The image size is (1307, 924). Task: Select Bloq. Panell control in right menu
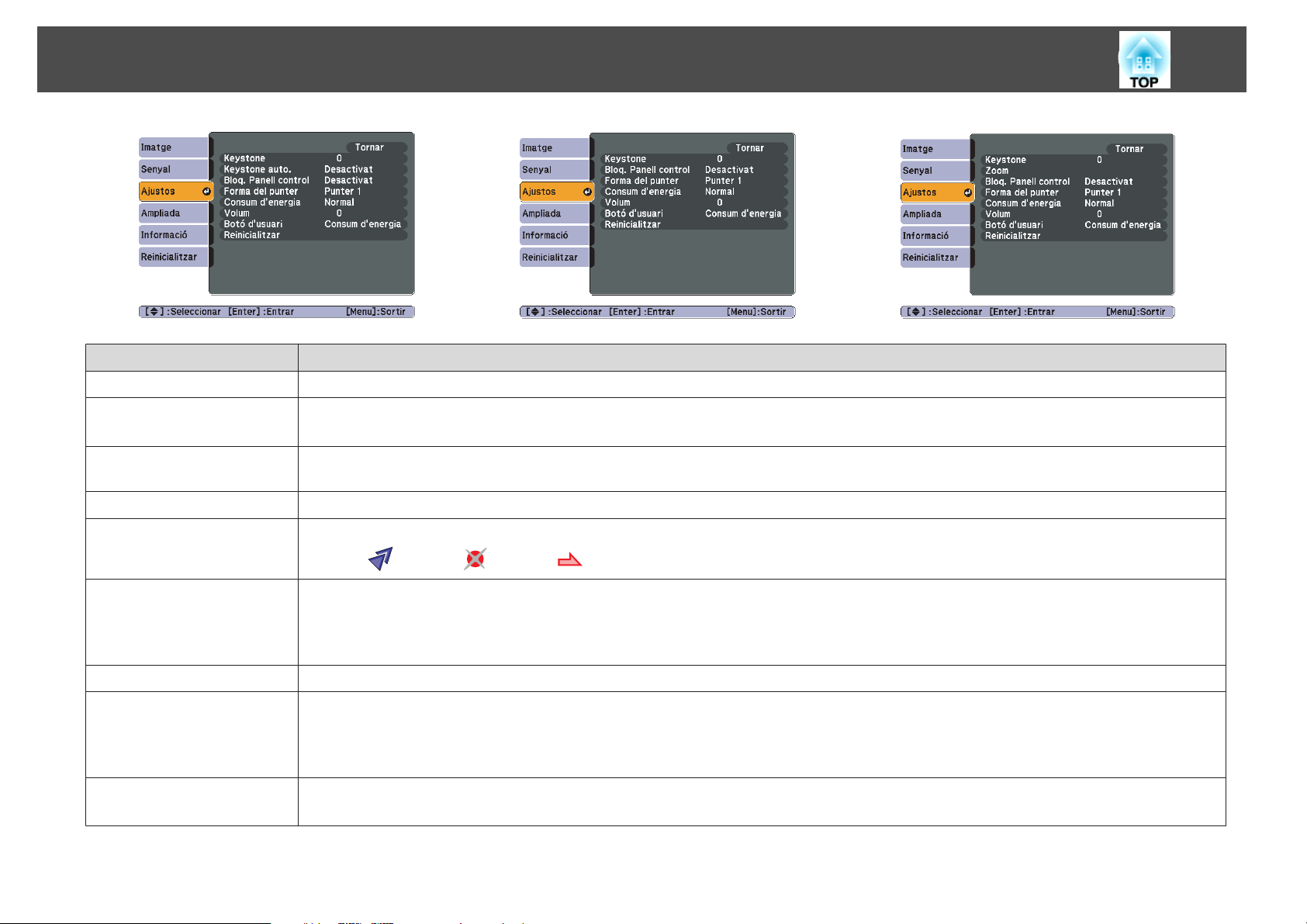coord(1074,182)
